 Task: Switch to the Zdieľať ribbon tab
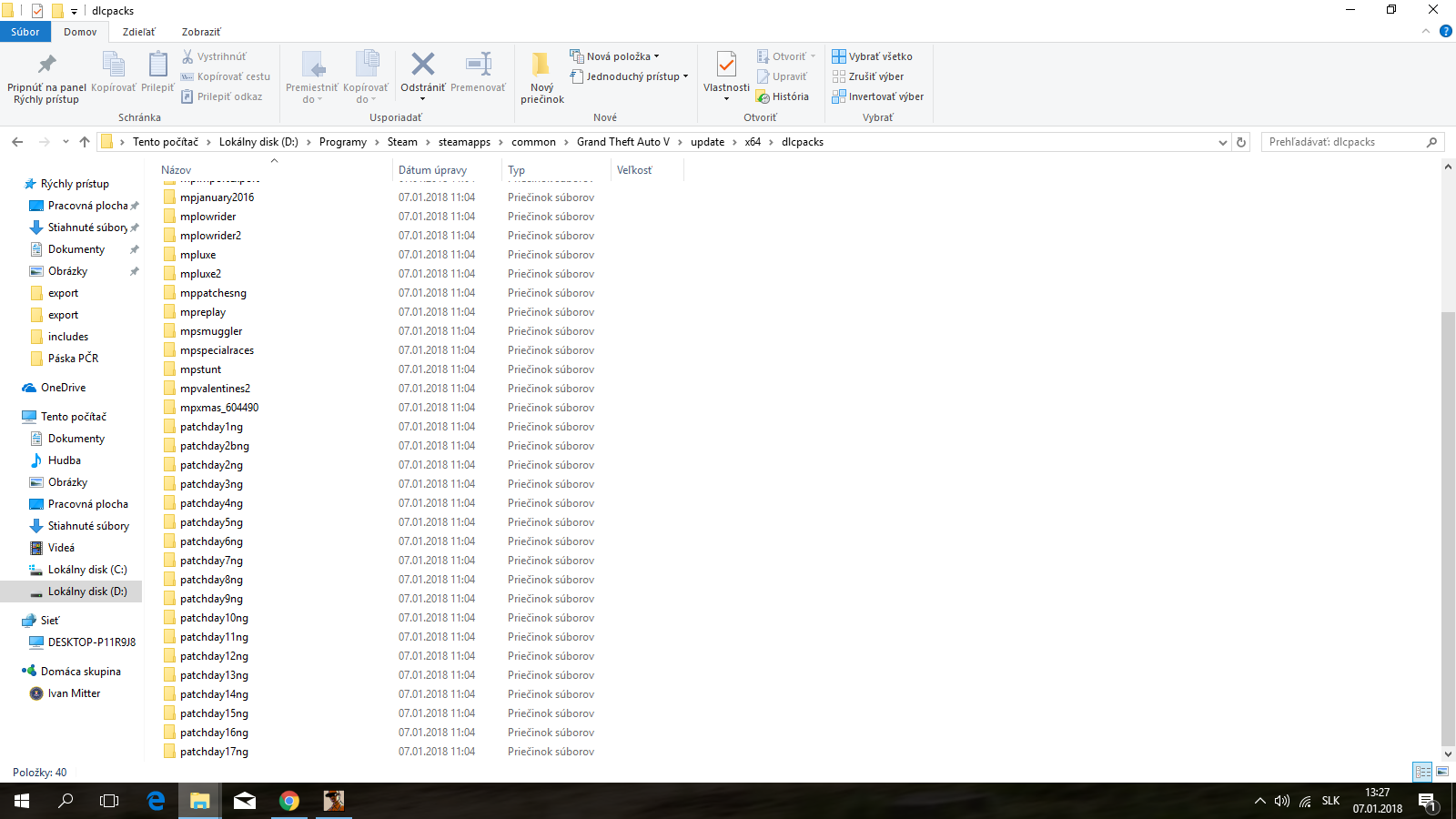138,32
